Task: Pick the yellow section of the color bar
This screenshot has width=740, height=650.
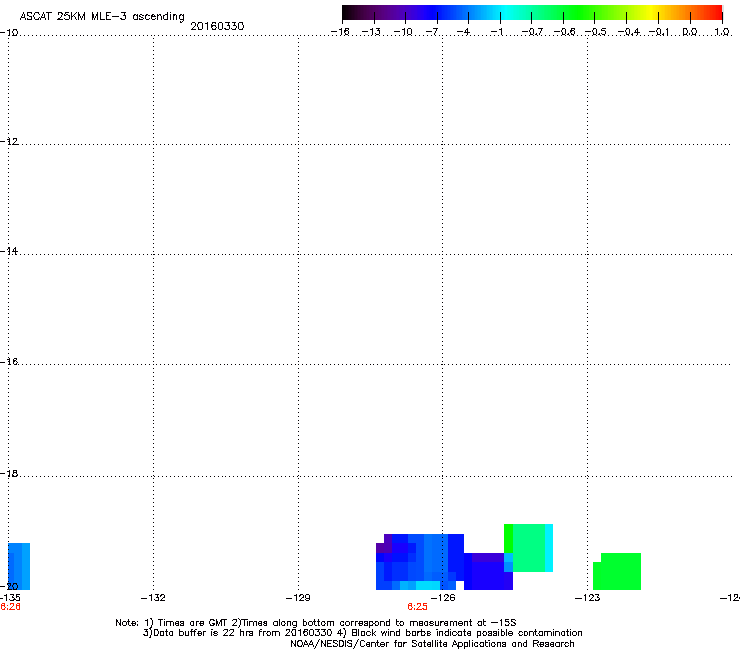Action: 651,13
